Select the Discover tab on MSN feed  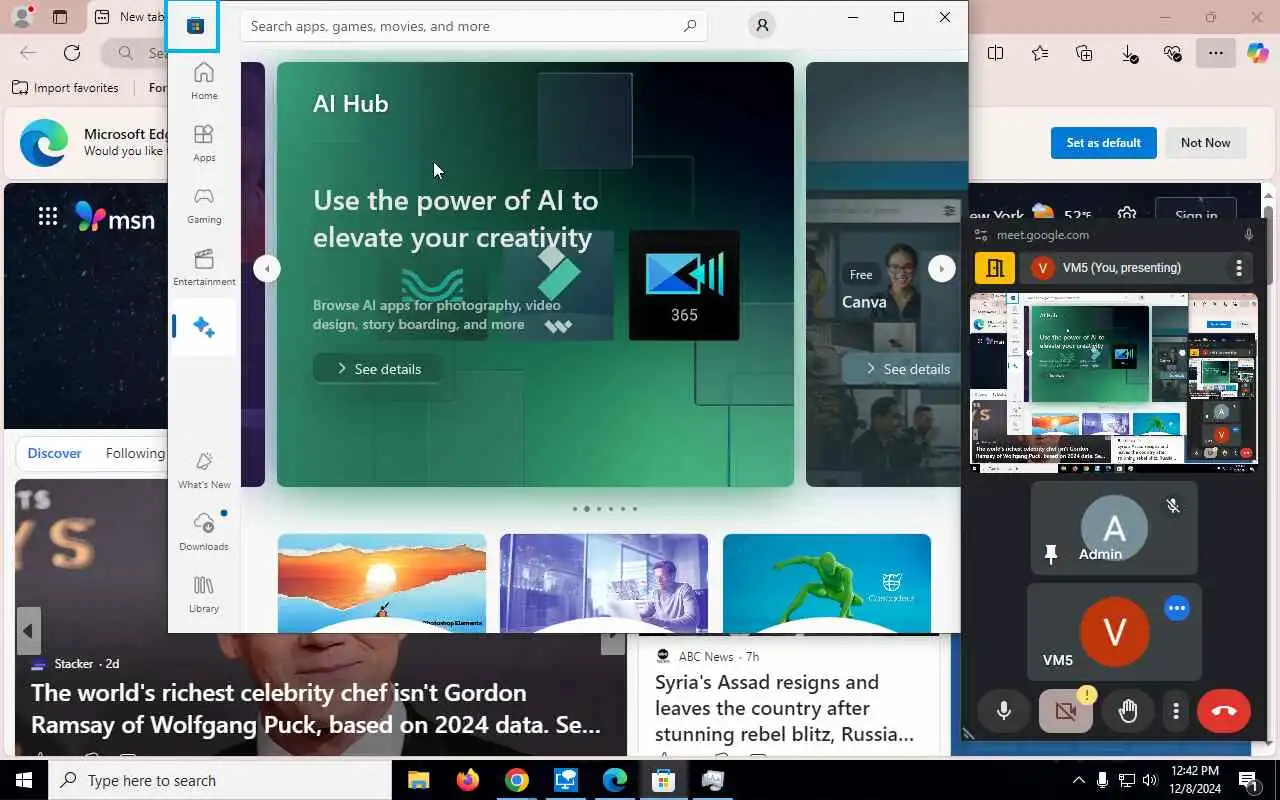[54, 453]
